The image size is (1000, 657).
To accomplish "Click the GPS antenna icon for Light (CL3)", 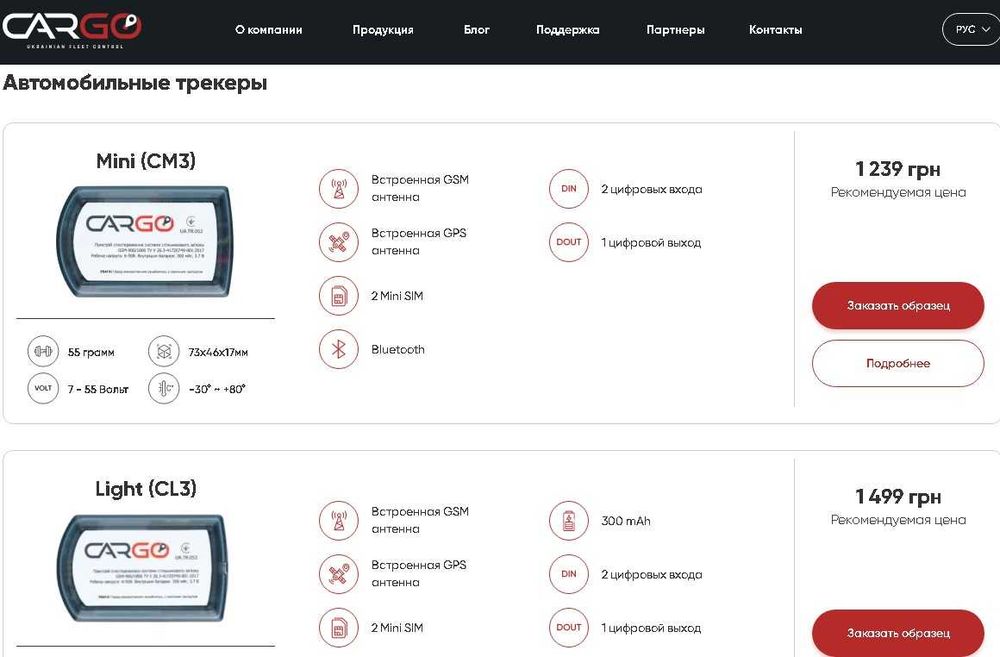I will point(339,574).
